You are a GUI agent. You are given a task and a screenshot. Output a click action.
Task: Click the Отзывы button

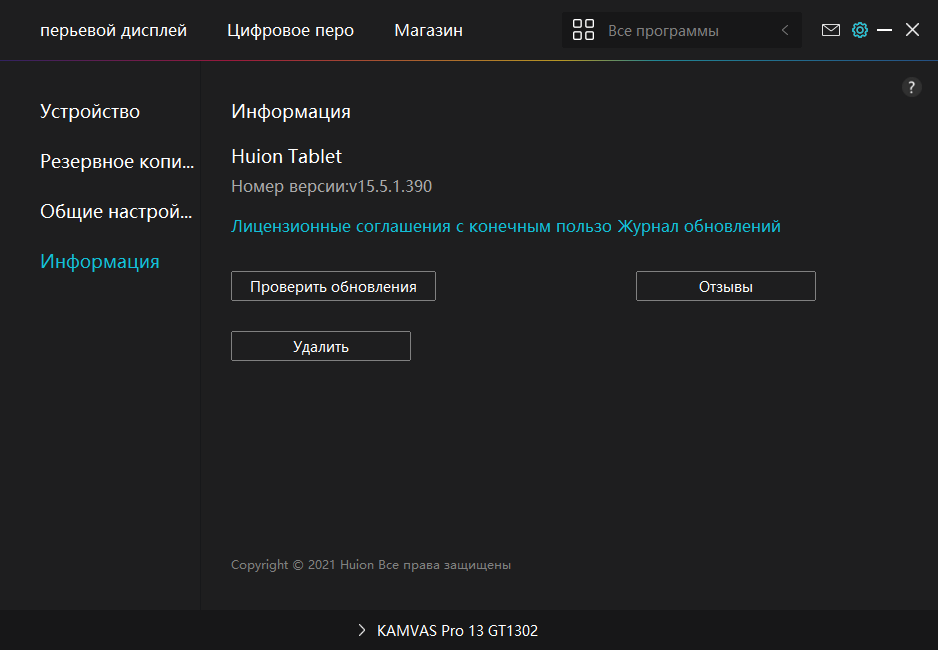pyautogui.click(x=725, y=287)
